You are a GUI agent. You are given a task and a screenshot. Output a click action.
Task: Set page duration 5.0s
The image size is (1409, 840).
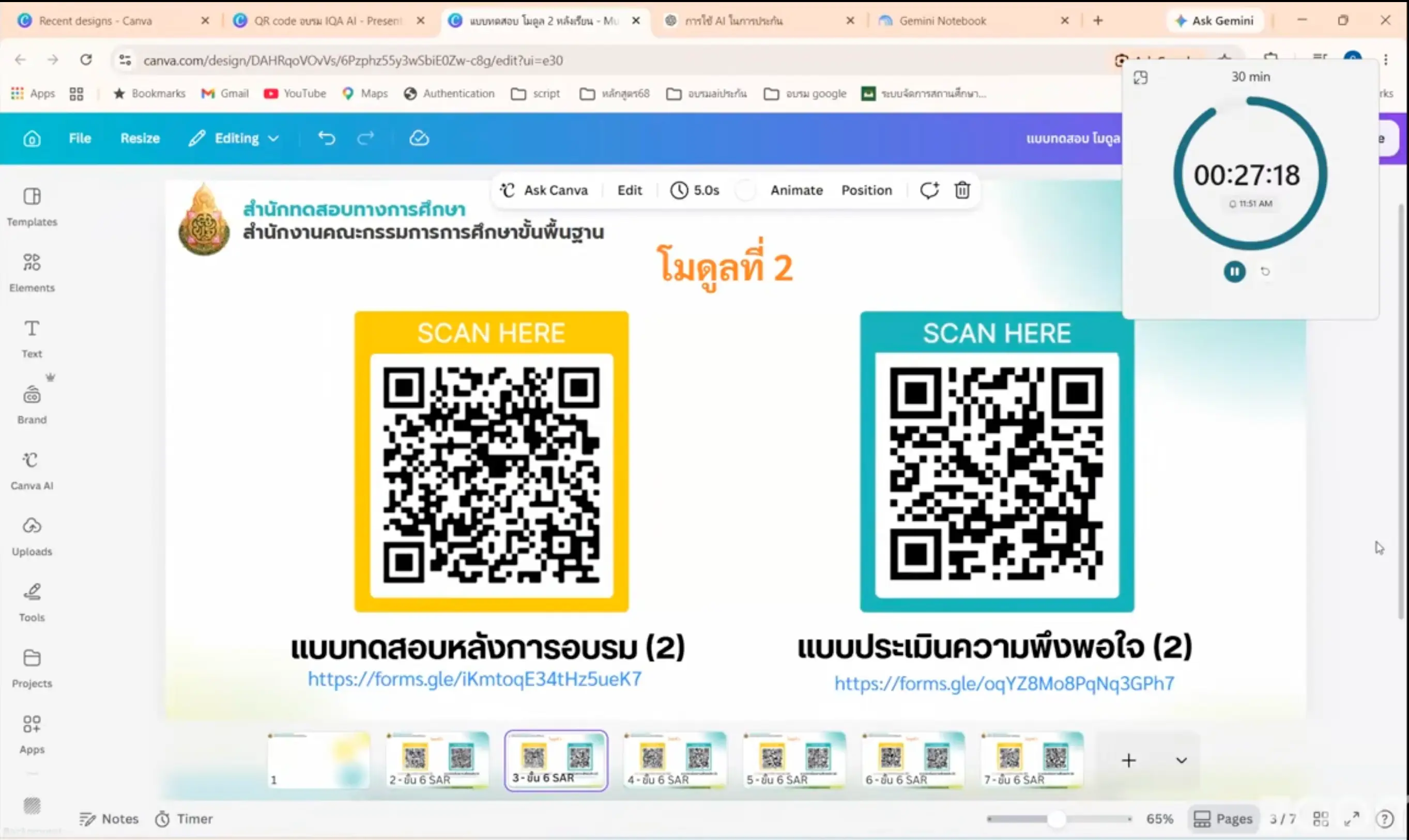pyautogui.click(x=695, y=190)
